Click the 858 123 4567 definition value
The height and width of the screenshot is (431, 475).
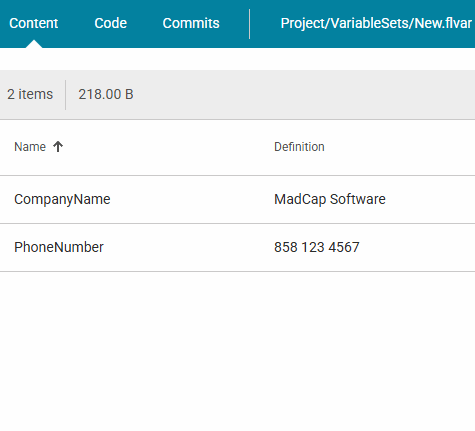pyautogui.click(x=317, y=247)
